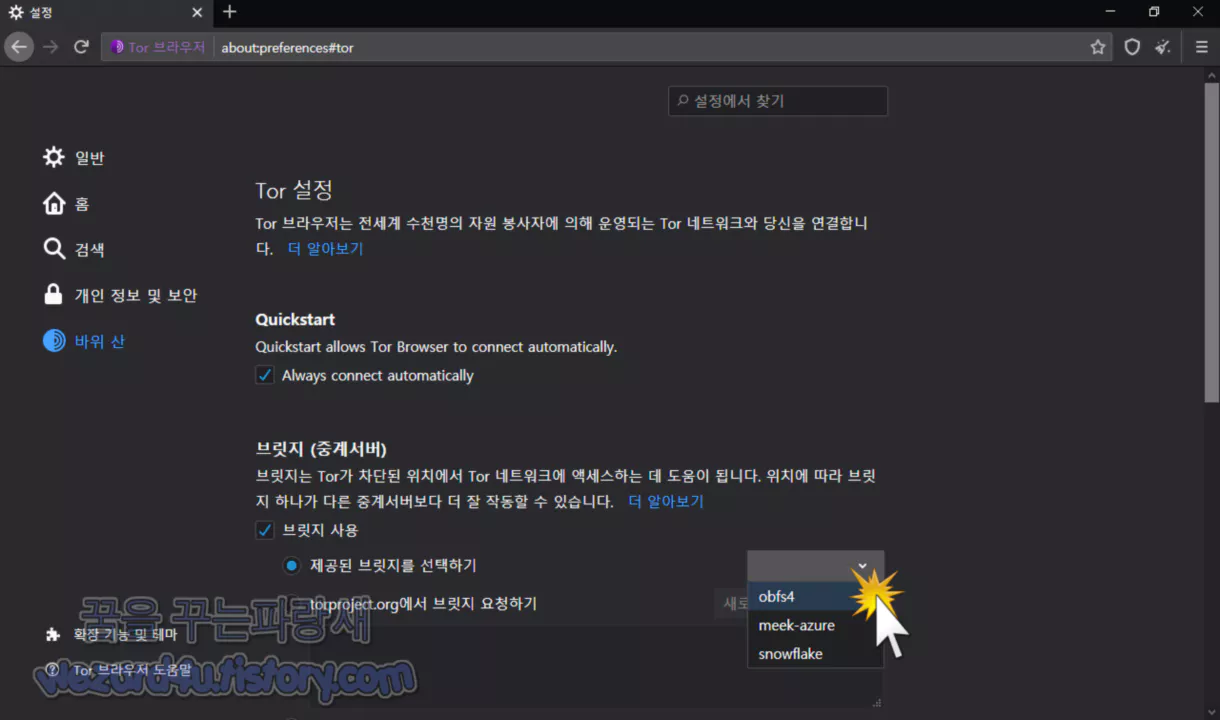Click the 설정에서 찾기 search field
The width and height of the screenshot is (1220, 720).
click(778, 101)
